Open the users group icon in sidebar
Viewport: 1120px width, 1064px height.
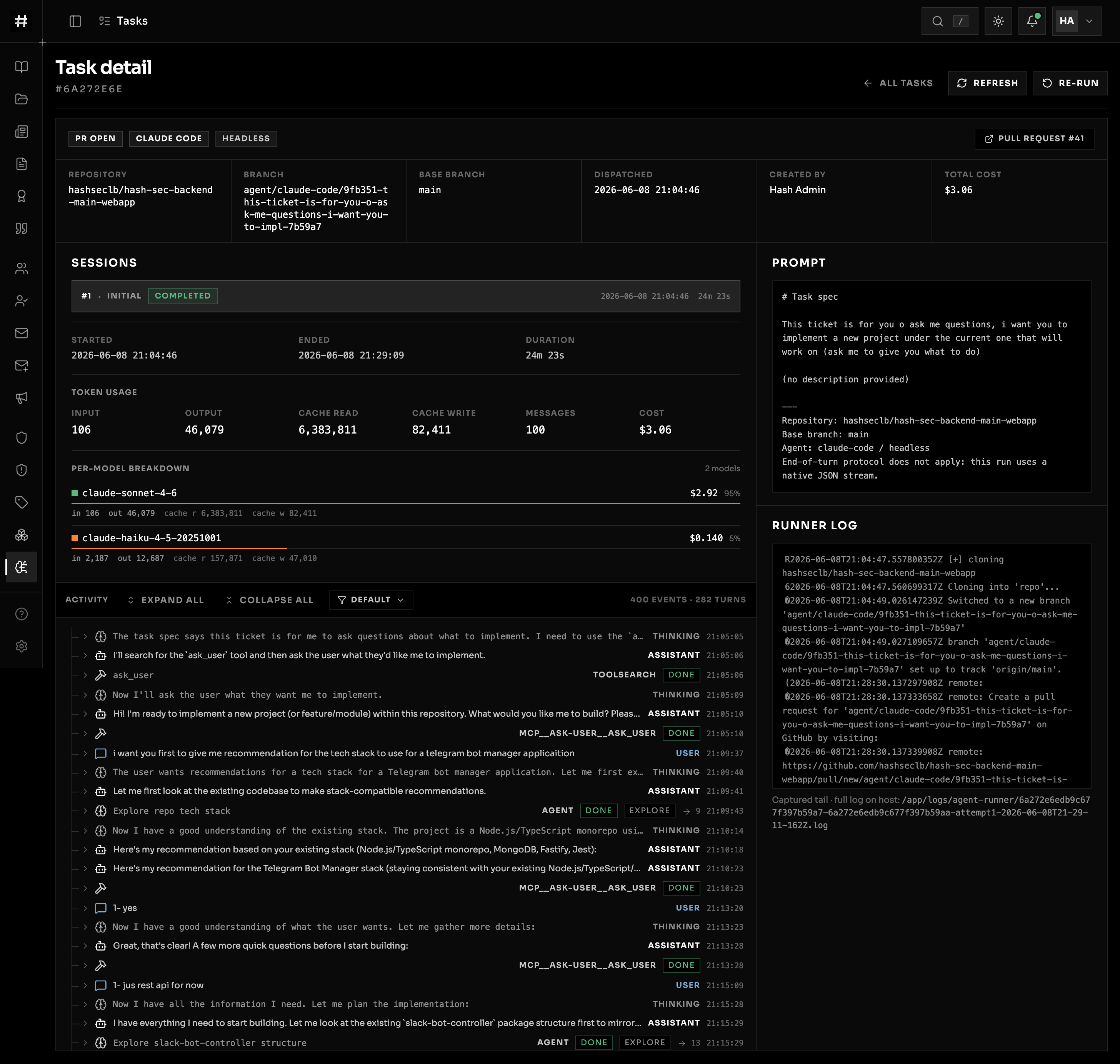pyautogui.click(x=22, y=268)
